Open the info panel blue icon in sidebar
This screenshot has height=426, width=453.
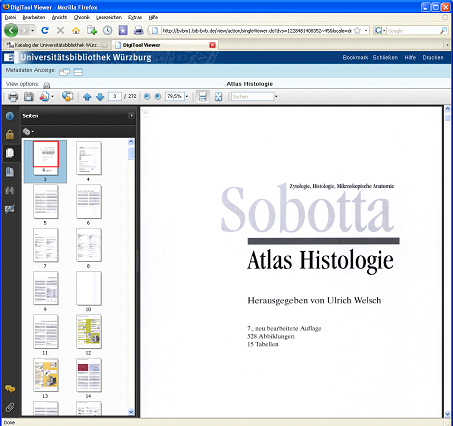[10, 116]
